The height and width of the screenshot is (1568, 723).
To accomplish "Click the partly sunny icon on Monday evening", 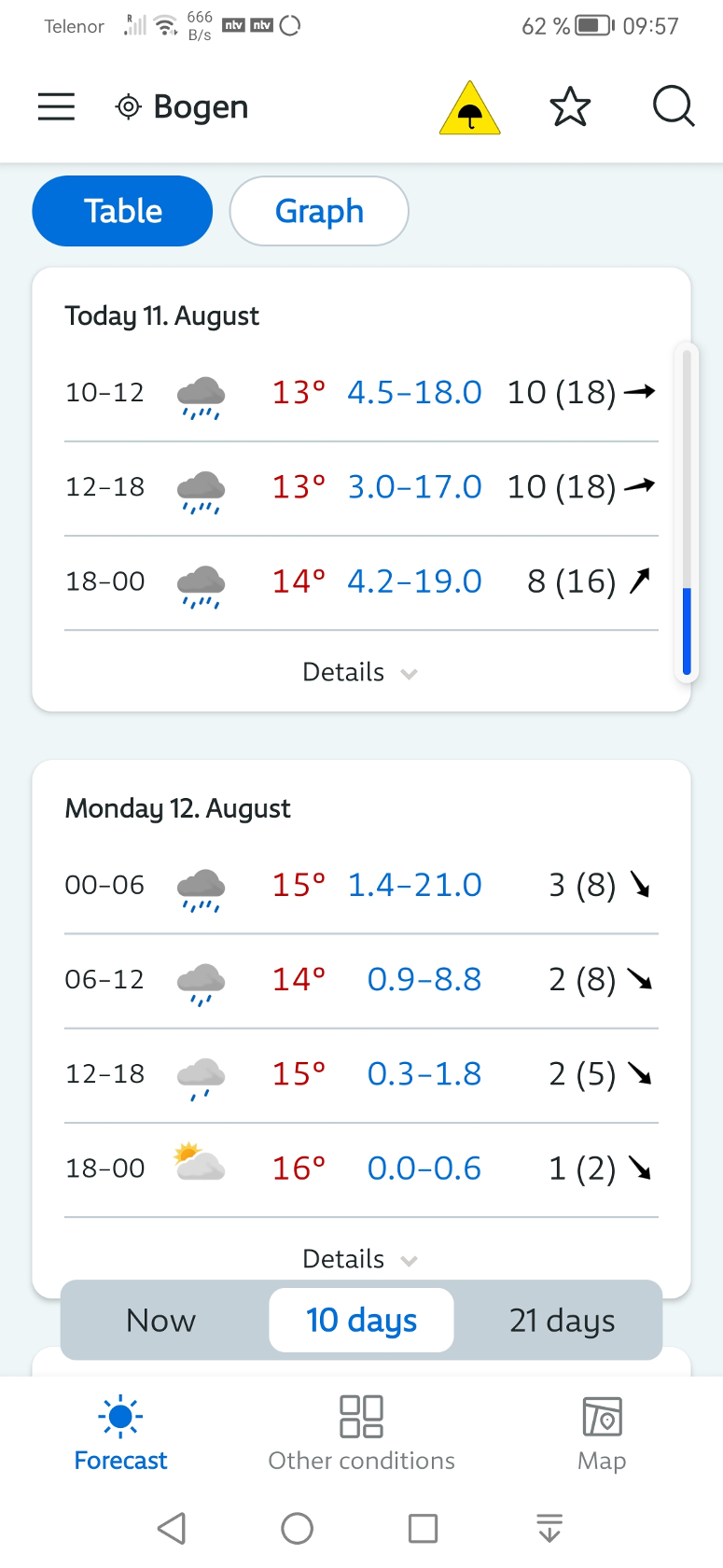I will pyautogui.click(x=199, y=1162).
